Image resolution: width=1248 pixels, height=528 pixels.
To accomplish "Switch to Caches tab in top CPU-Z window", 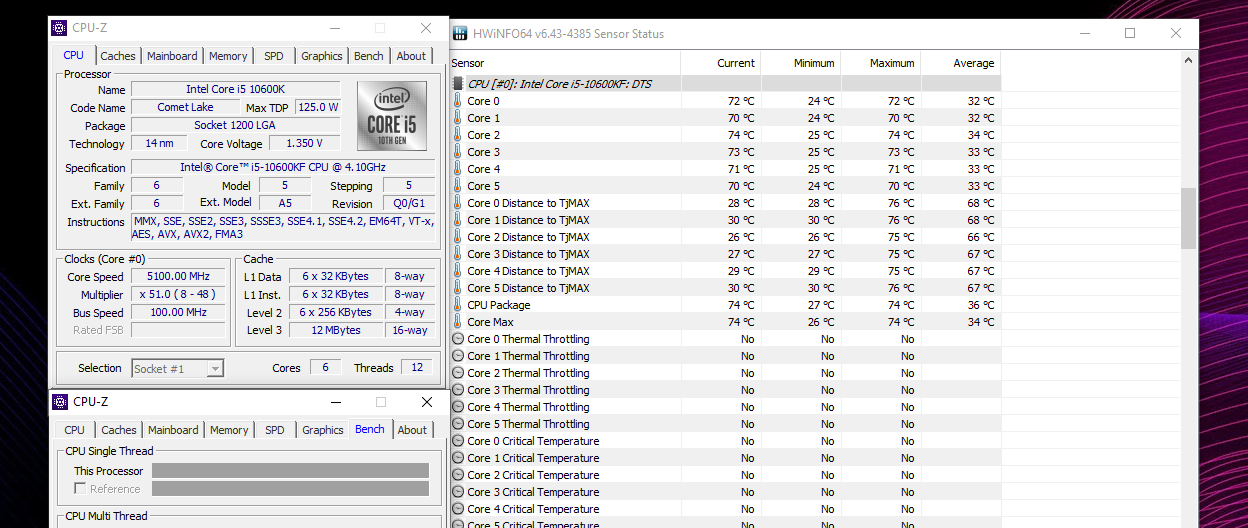I will point(118,56).
